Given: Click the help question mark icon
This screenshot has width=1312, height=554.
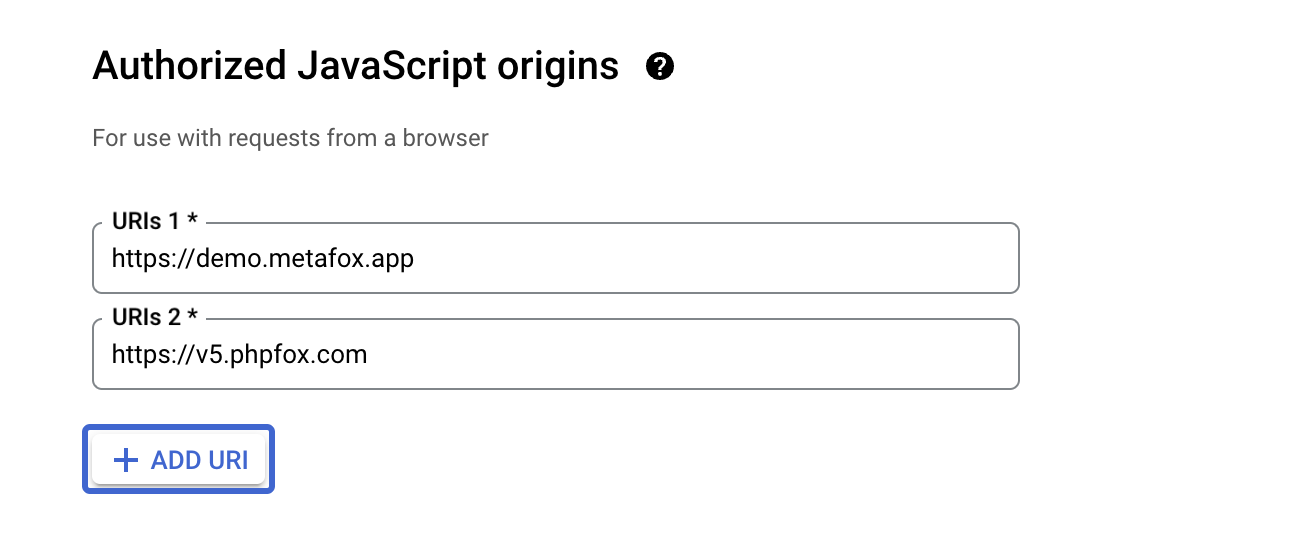Looking at the screenshot, I should click(x=660, y=67).
